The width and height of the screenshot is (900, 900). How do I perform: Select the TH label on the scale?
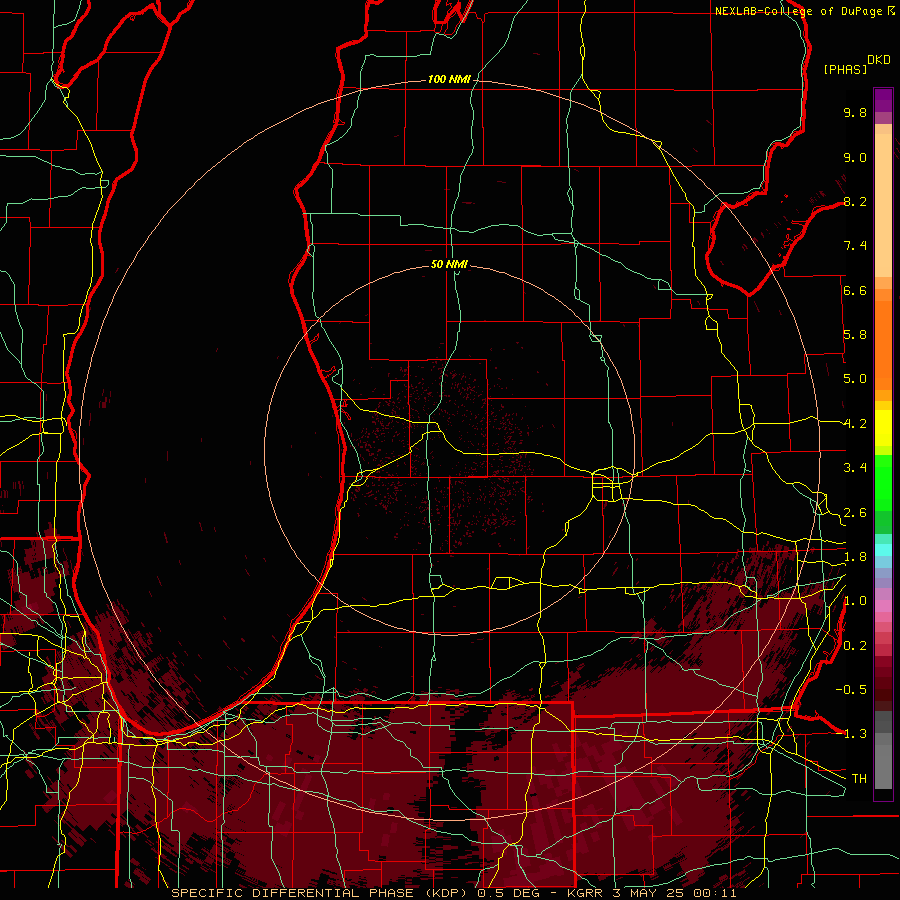pyautogui.click(x=859, y=778)
